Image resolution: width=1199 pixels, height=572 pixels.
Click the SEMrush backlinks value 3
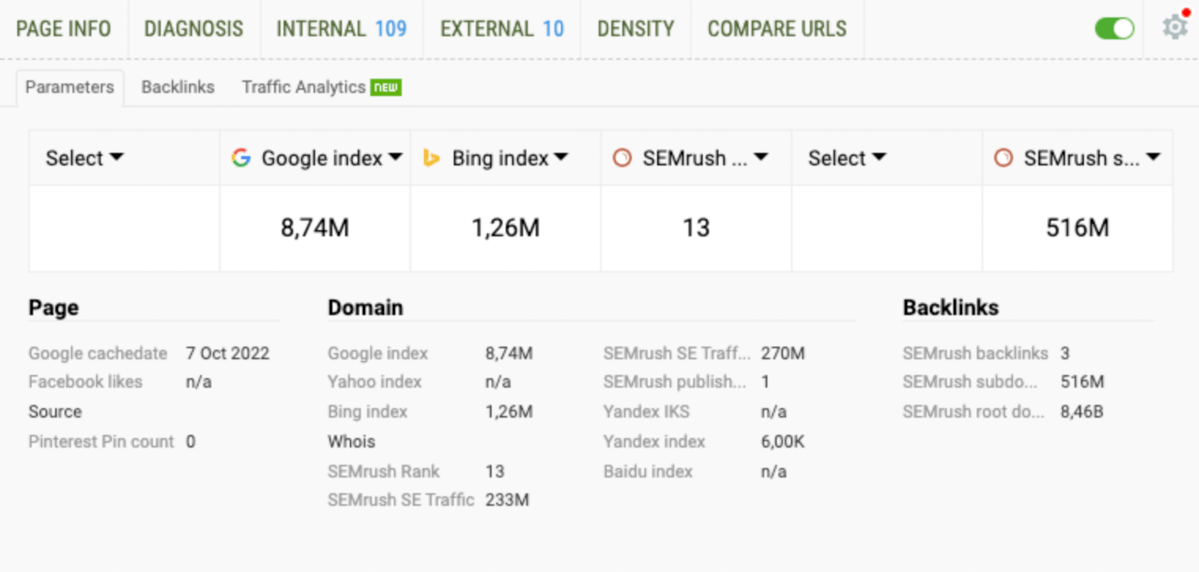coord(1065,353)
